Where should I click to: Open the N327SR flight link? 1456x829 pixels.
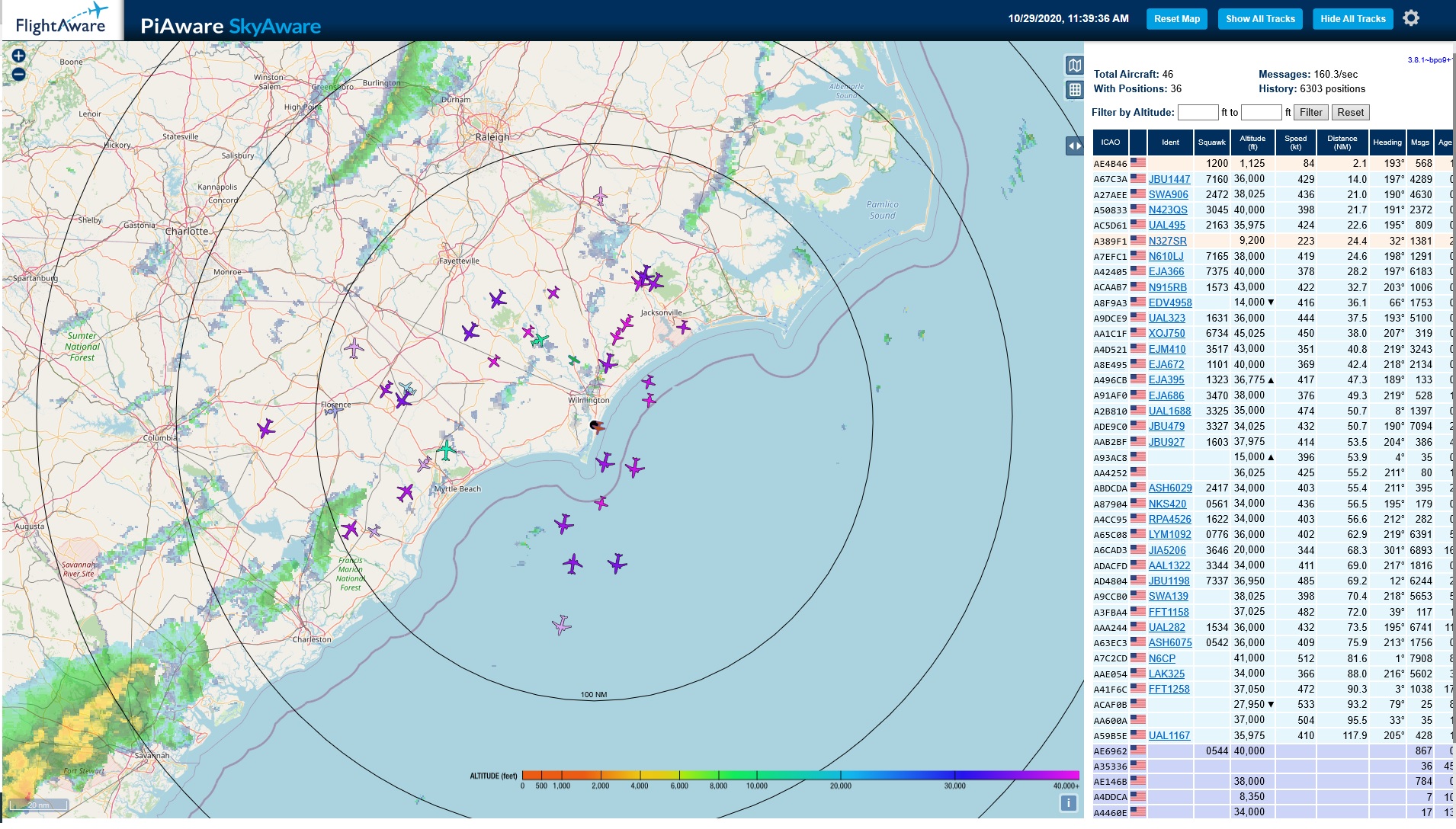click(x=1168, y=241)
